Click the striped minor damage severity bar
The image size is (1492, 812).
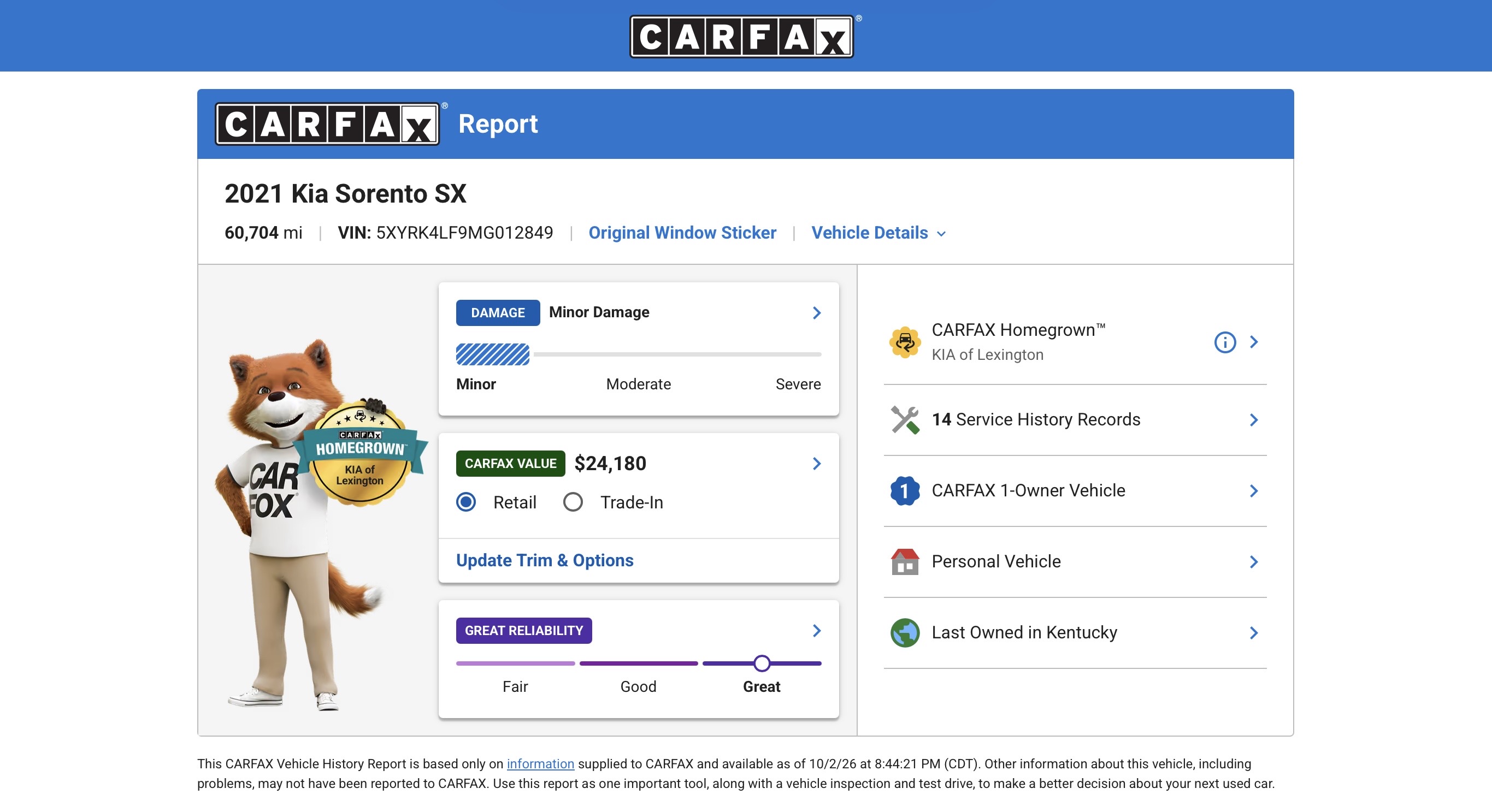click(x=492, y=354)
